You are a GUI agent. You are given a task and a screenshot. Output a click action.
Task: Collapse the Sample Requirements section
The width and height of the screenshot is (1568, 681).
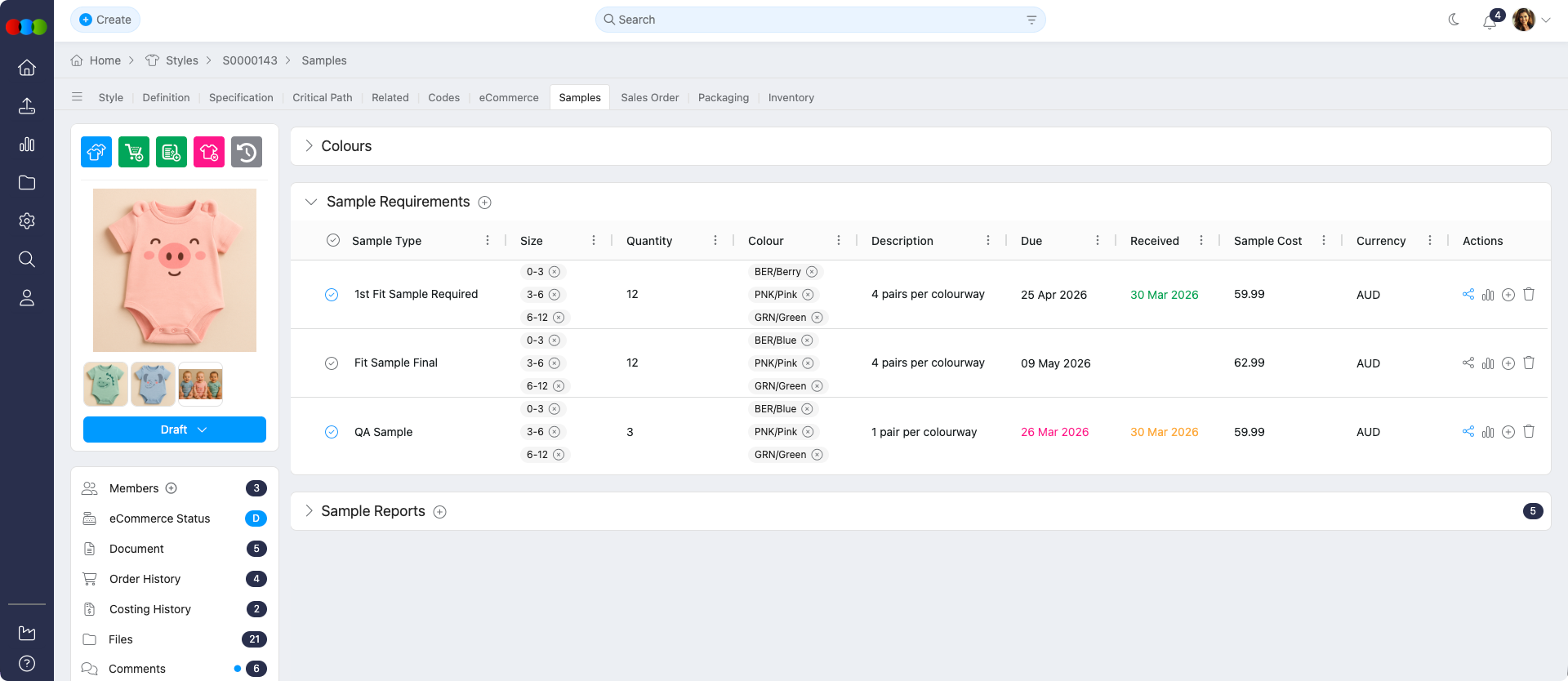[311, 202]
